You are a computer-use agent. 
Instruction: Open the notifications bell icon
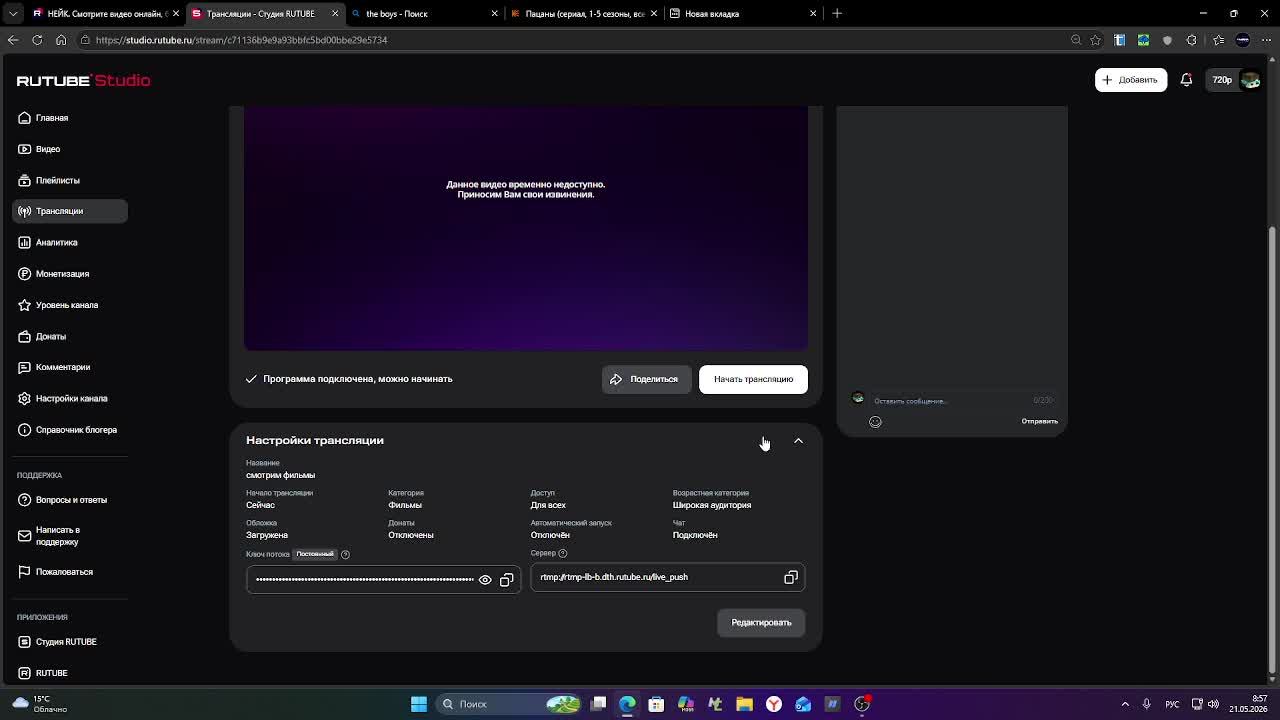1186,80
